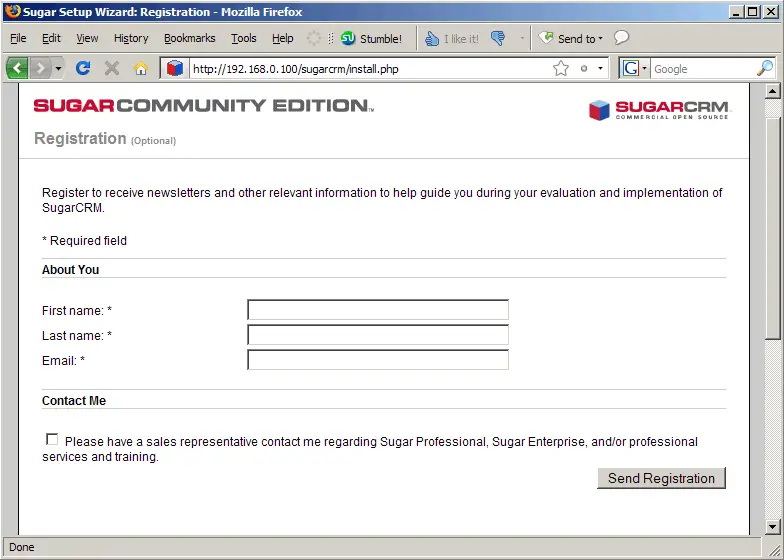Open the Send to toolbar menu
The image size is (784, 560).
click(x=570, y=38)
